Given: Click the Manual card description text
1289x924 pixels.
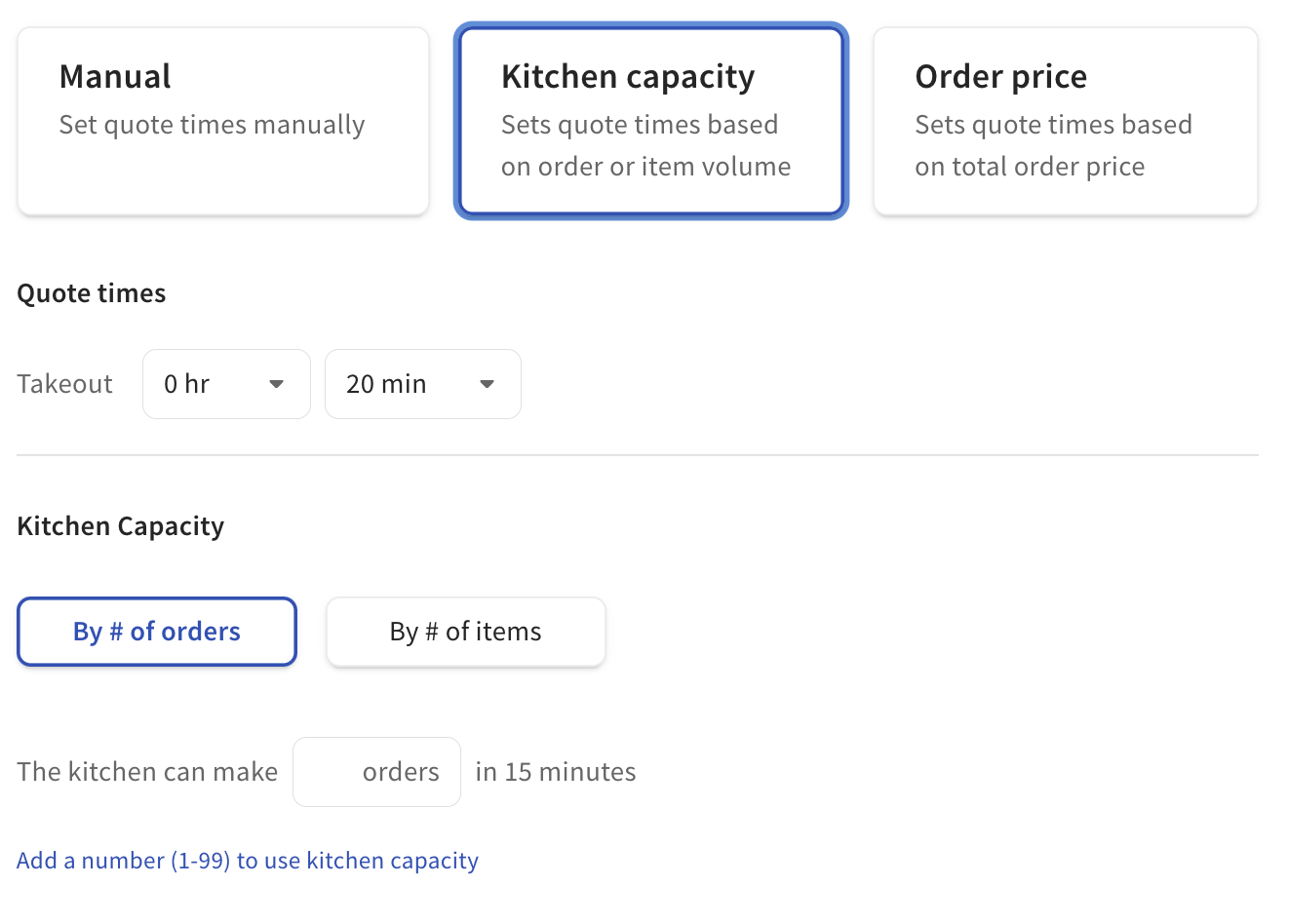Looking at the screenshot, I should click(212, 125).
